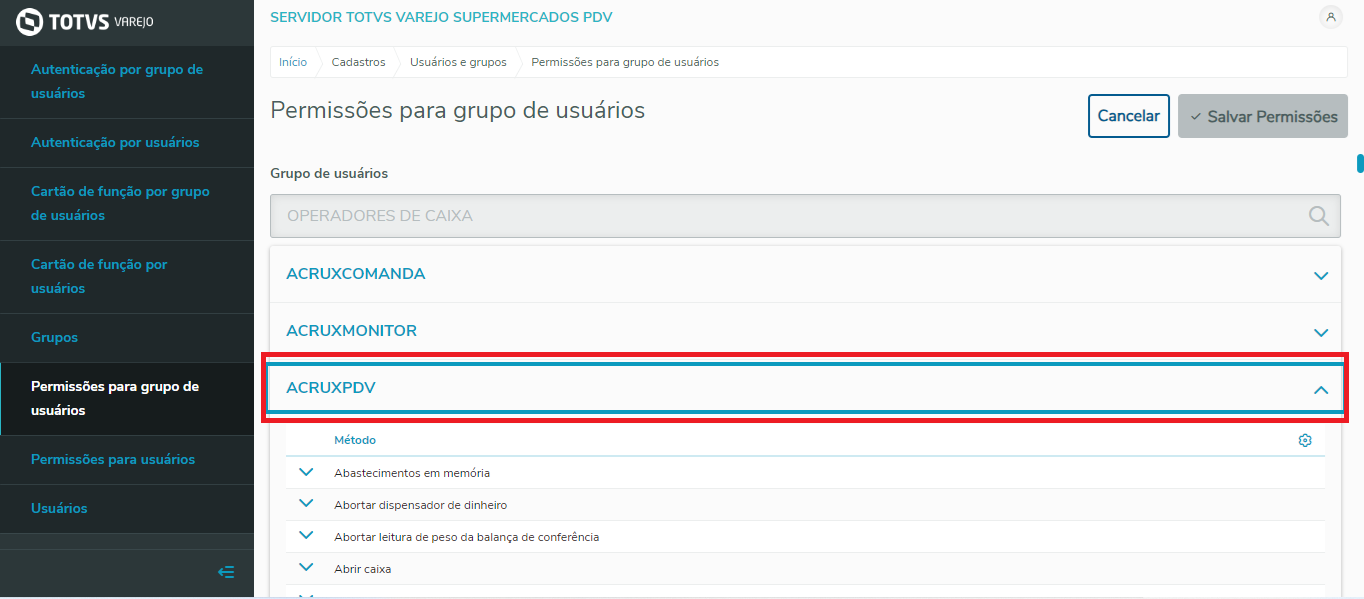Click the Grupo de usuários label
The width and height of the screenshot is (1364, 599).
coord(329,173)
